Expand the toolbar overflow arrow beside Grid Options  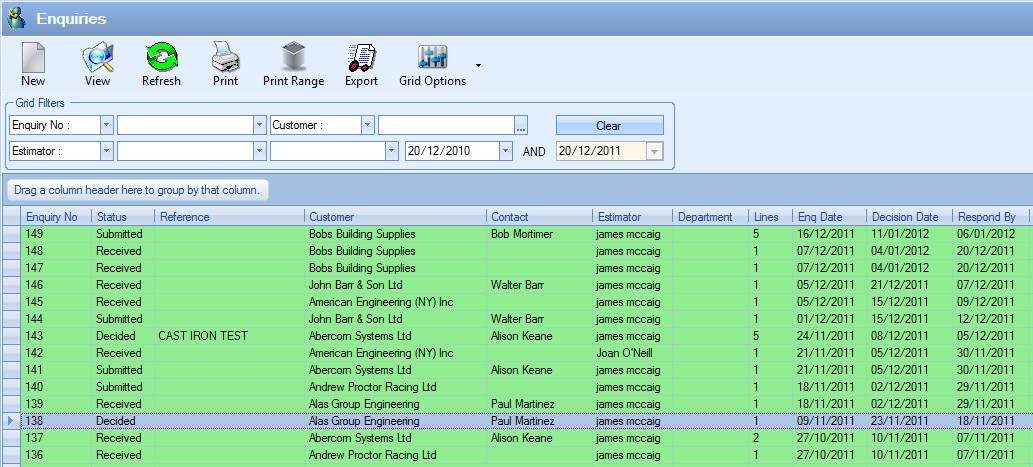tap(478, 66)
